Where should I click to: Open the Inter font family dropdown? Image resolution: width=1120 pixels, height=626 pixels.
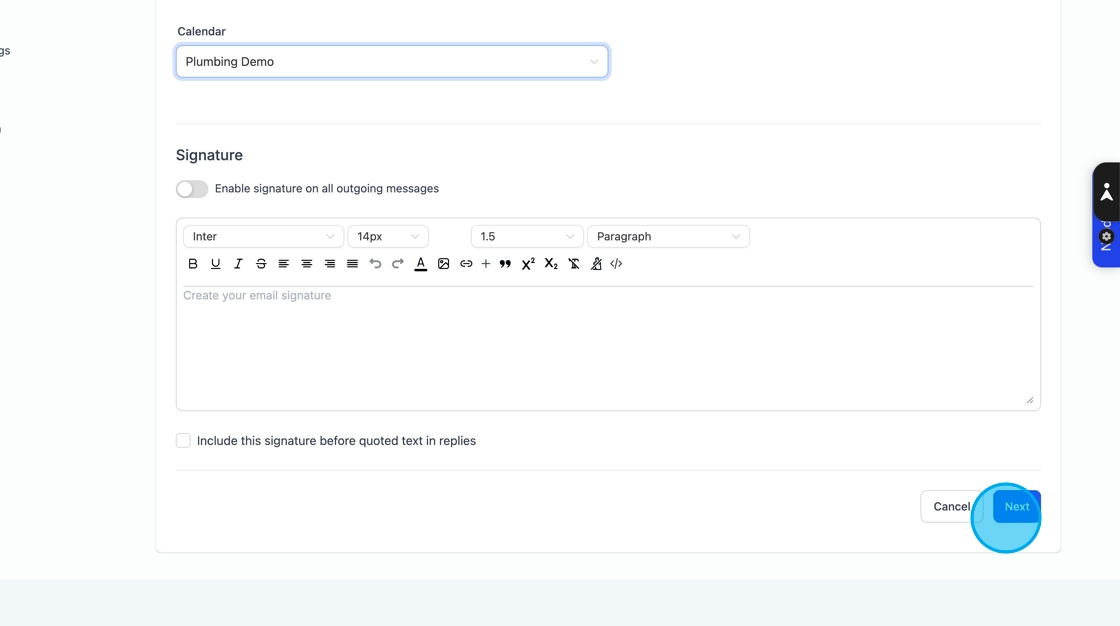[x=263, y=237]
